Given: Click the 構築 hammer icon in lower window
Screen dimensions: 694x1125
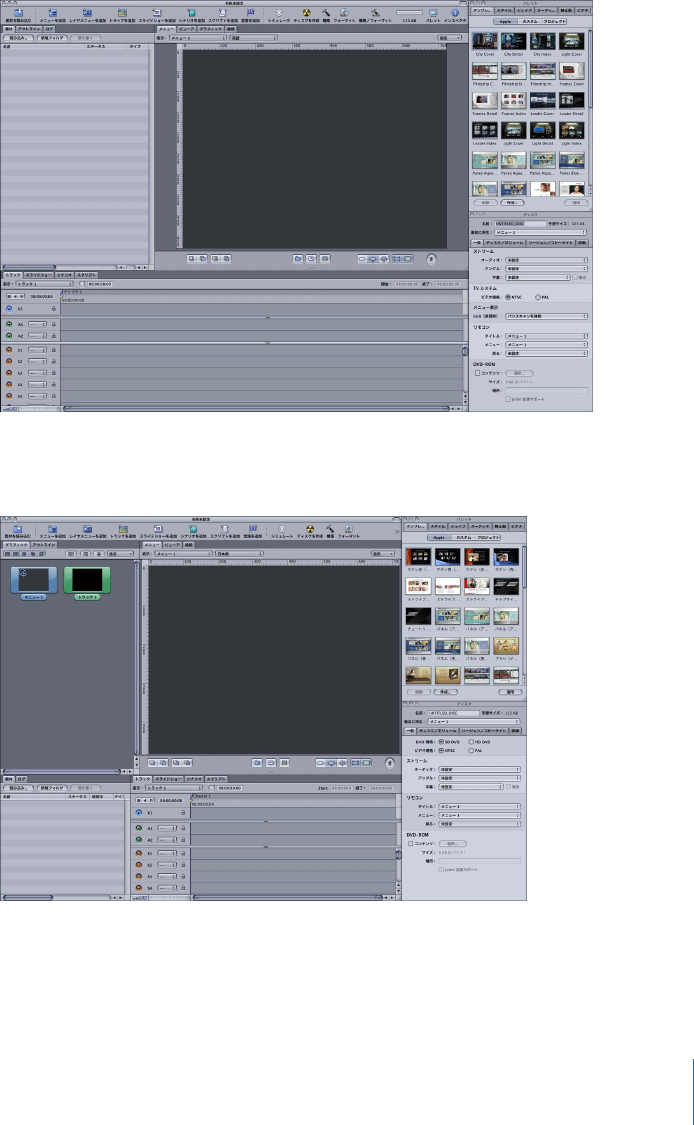Looking at the screenshot, I should coord(330,529).
